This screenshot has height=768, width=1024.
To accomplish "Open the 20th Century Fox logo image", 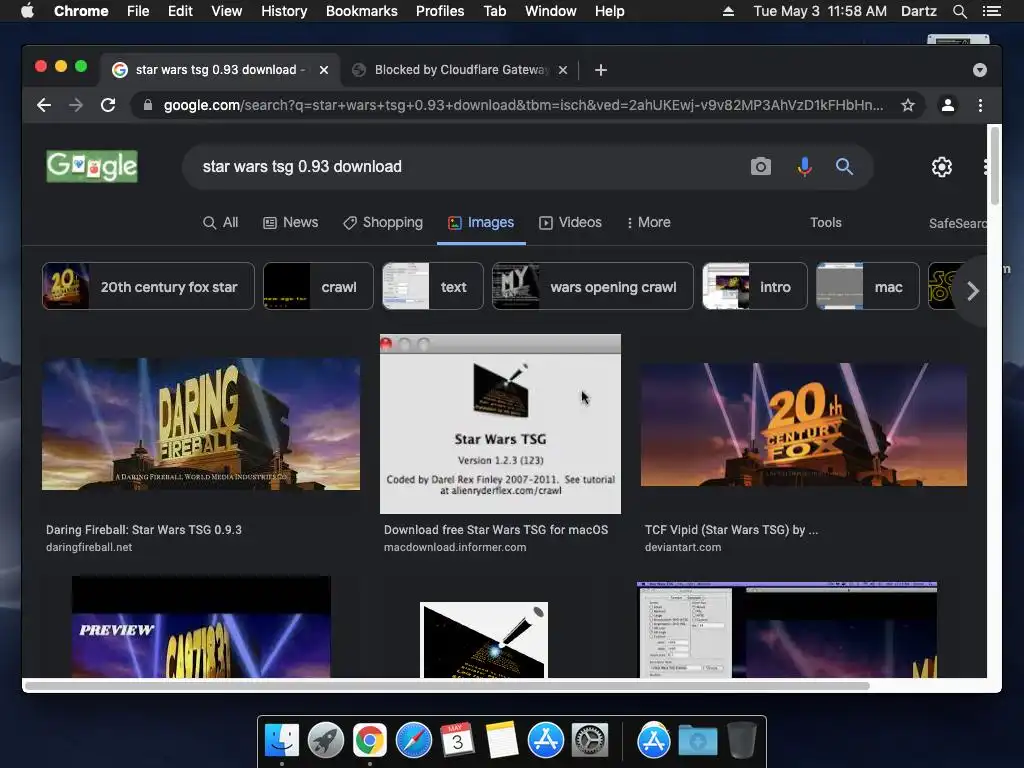I will pos(803,424).
